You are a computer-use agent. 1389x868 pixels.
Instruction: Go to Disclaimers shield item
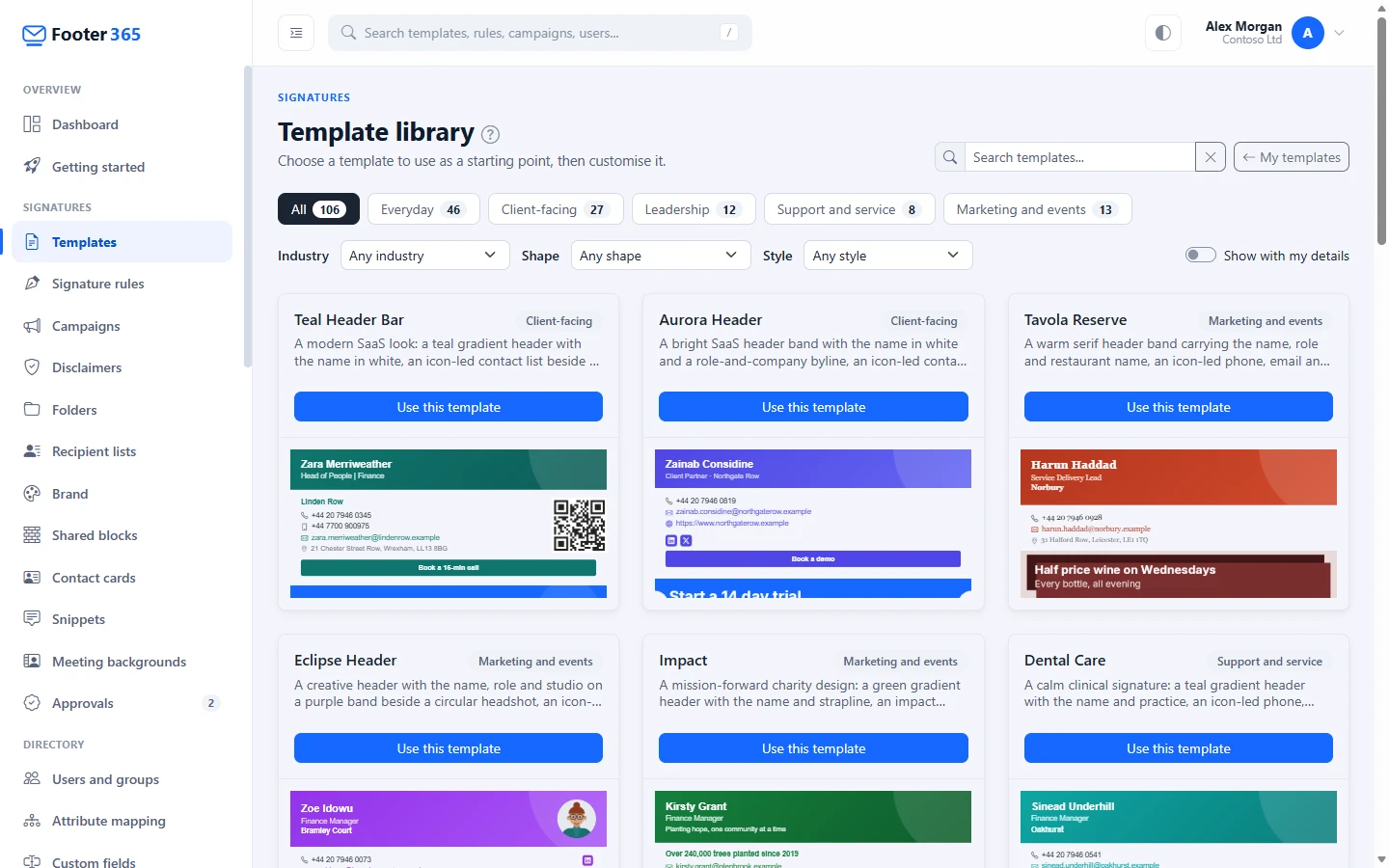point(122,367)
